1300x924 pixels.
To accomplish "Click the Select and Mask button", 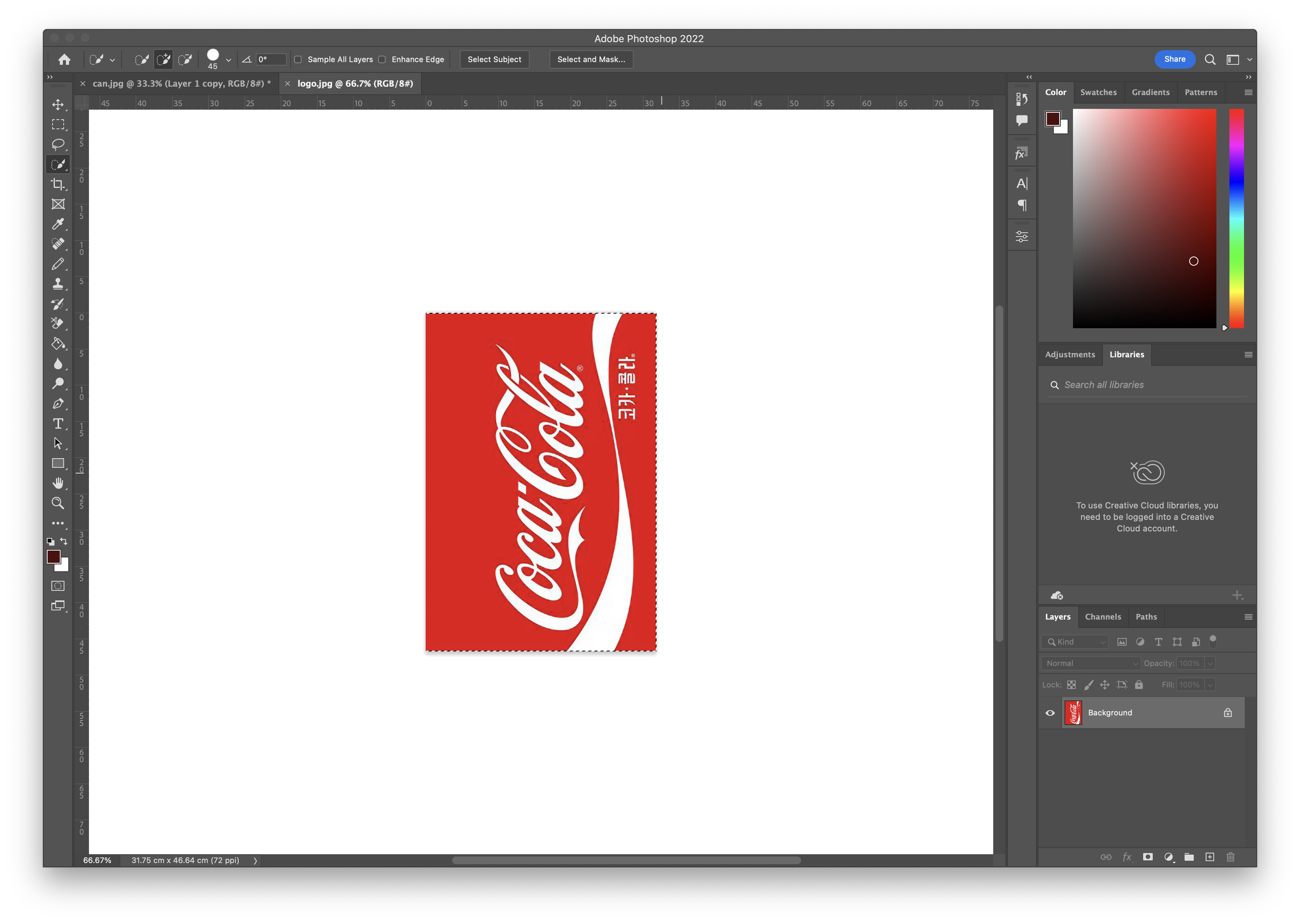I will tap(591, 59).
